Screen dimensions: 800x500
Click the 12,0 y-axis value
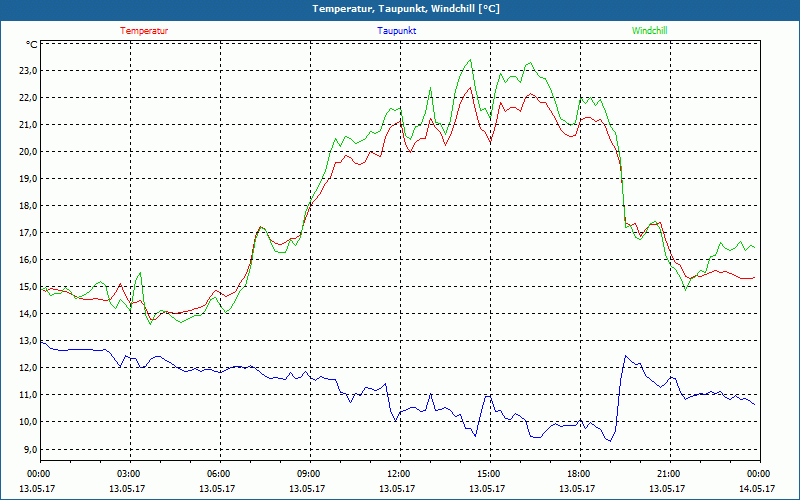coord(28,368)
